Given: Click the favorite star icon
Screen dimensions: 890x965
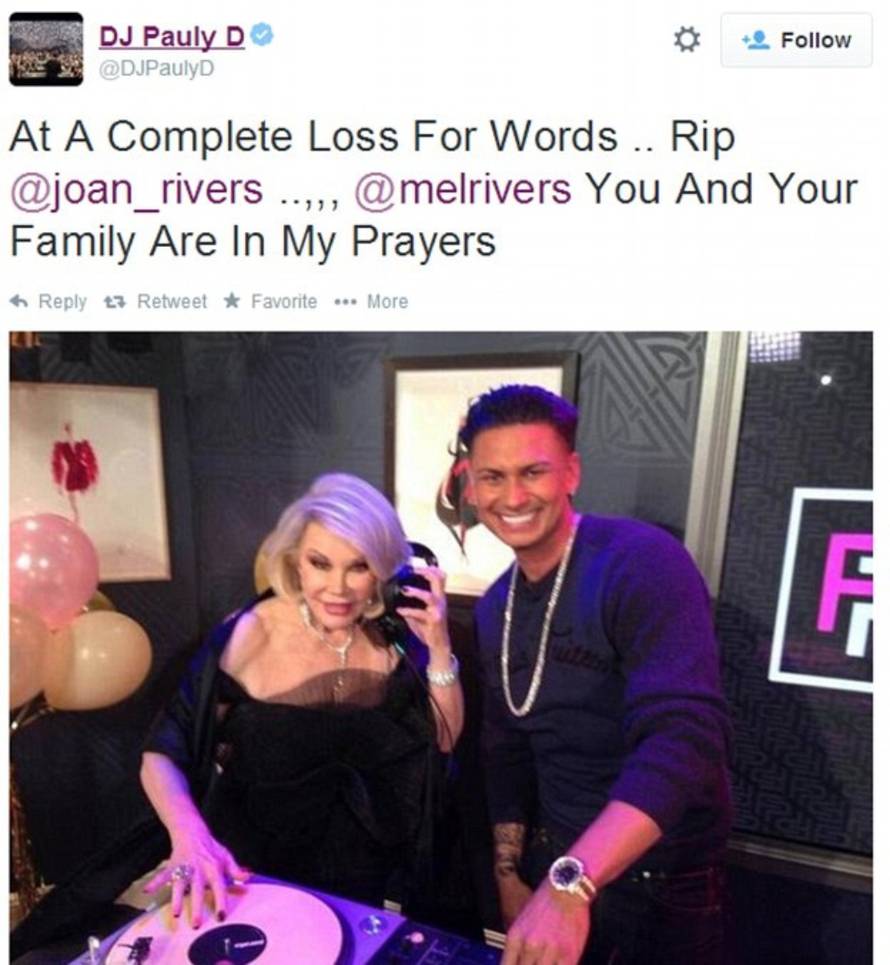Looking at the screenshot, I should (x=232, y=300).
